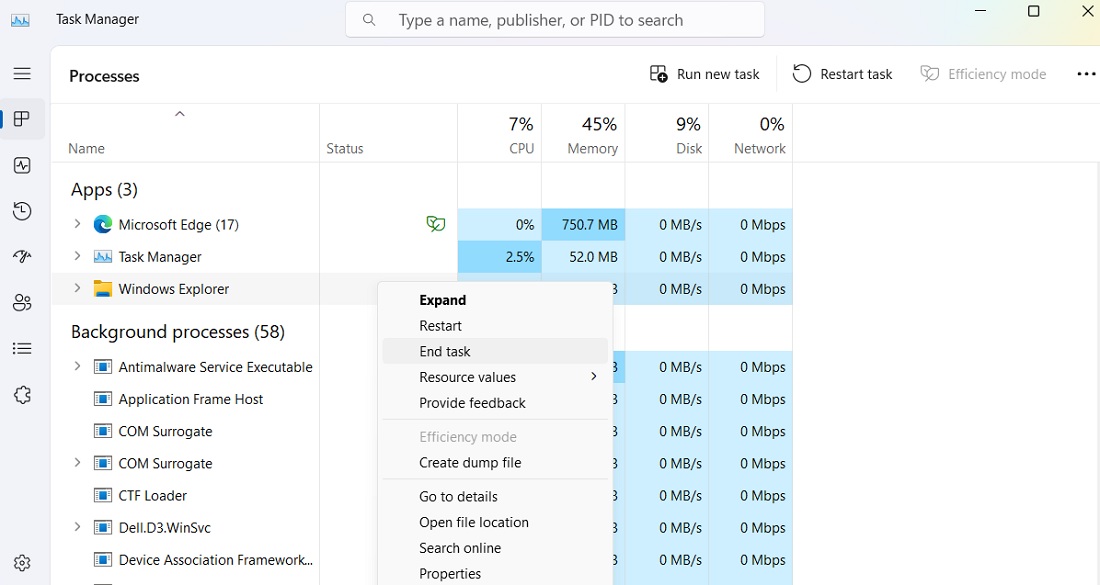The height and width of the screenshot is (585, 1100).
Task: Select End task from the context menu
Action: click(445, 351)
